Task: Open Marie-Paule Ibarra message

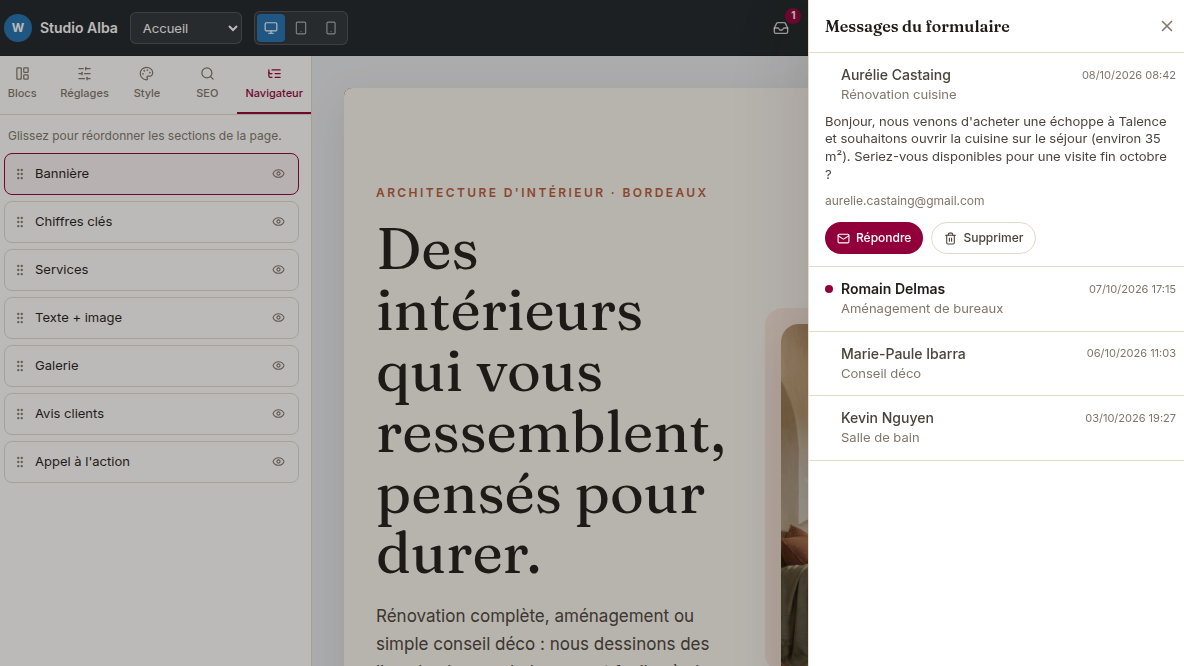Action: coord(996,363)
